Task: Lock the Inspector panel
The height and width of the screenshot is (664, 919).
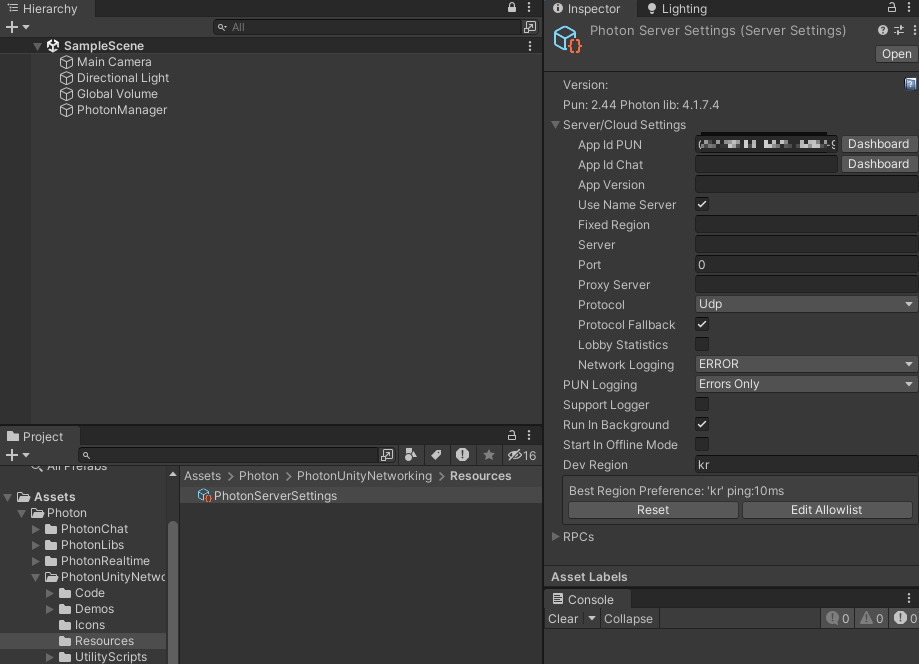Action: pos(891,8)
